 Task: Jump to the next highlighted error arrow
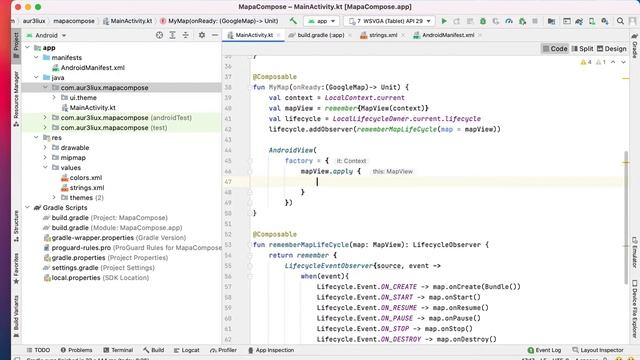point(623,62)
